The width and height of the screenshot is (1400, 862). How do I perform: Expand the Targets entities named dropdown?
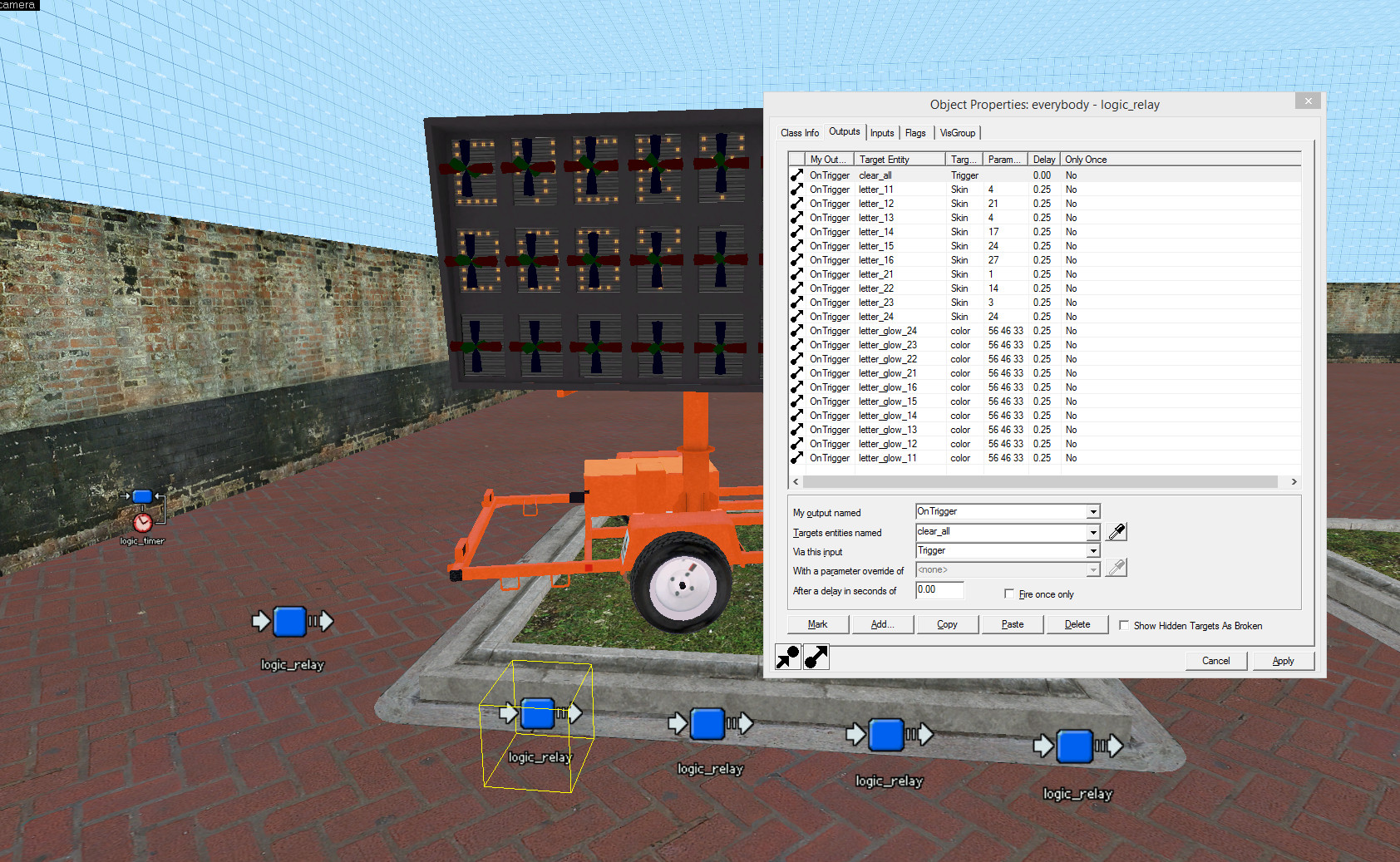(x=1093, y=532)
